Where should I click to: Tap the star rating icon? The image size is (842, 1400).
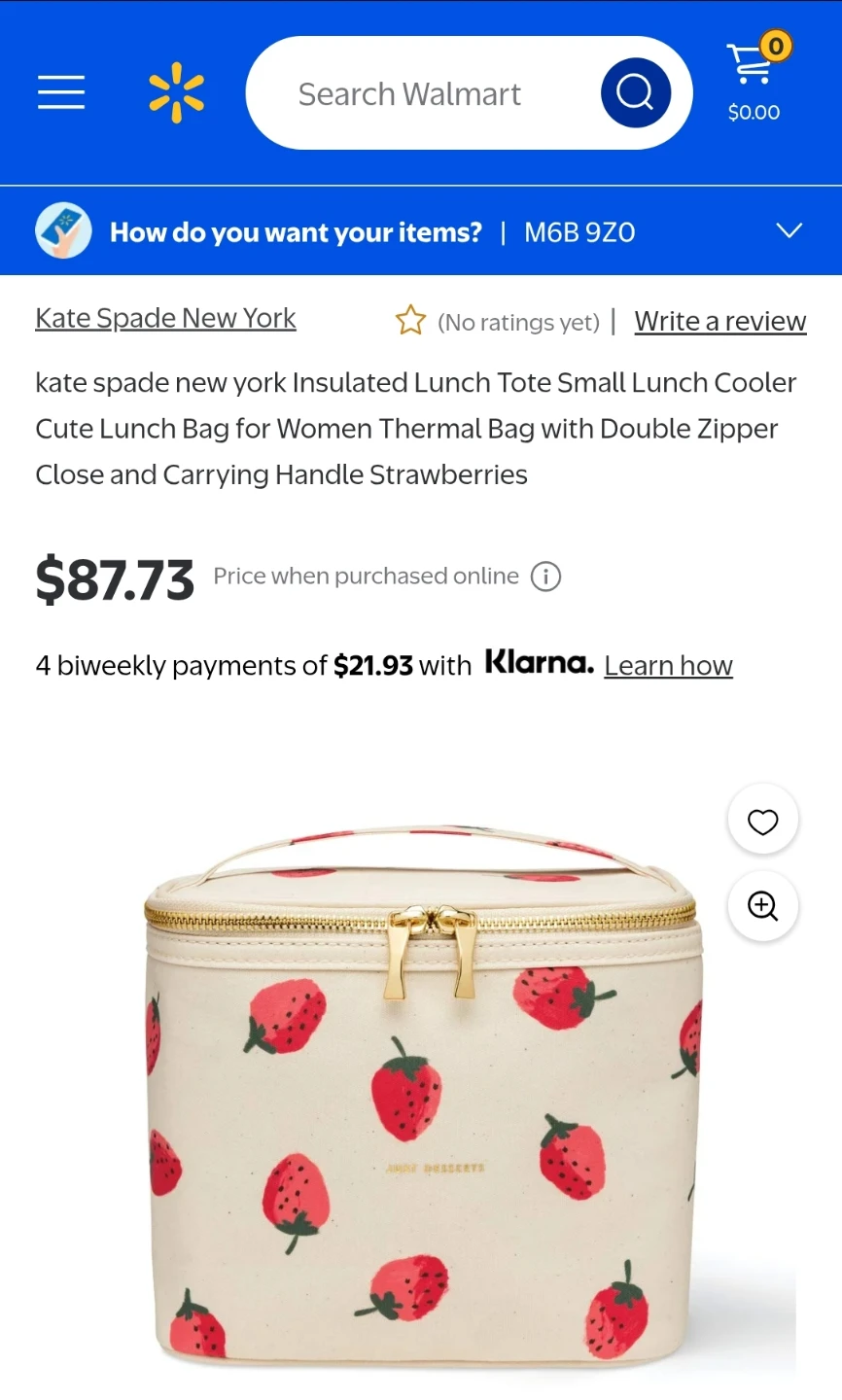point(410,320)
